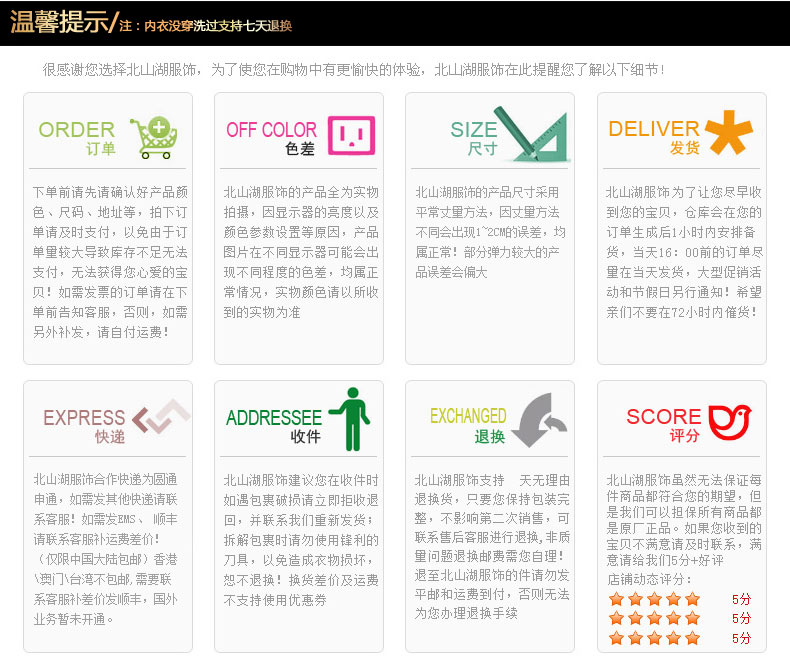790x672 pixels.
Task: Click the green person ADDRESSEE icon
Action: (351, 419)
